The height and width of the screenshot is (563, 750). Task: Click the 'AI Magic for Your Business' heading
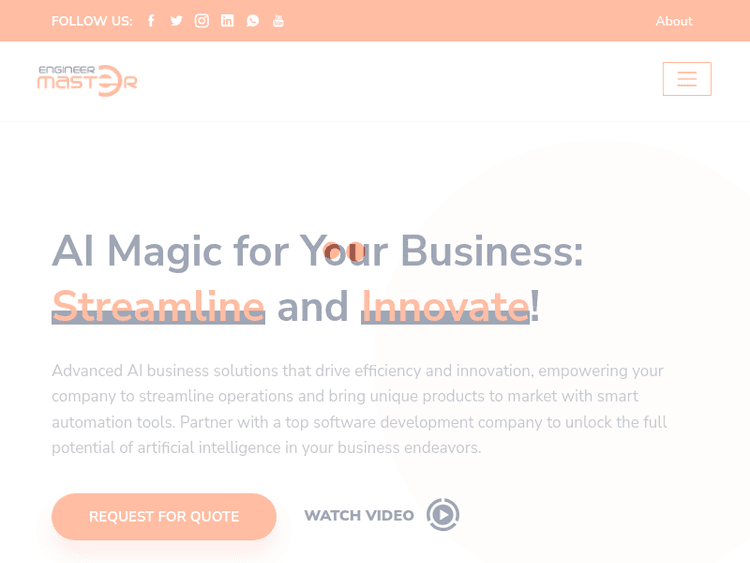[318, 252]
